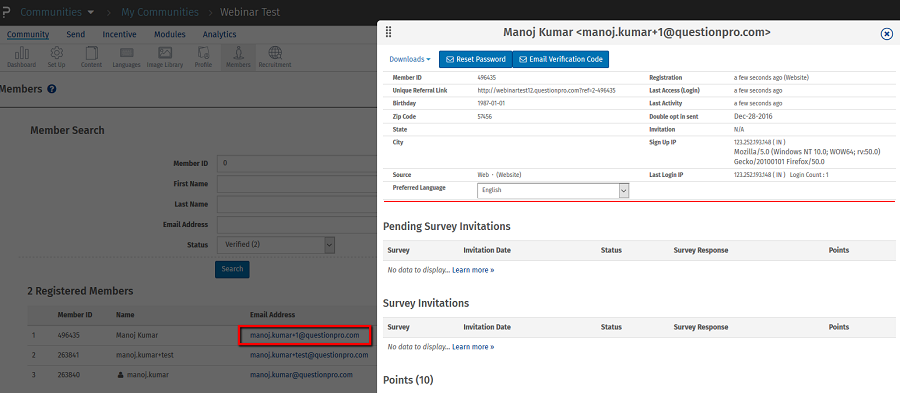This screenshot has width=900, height=393.
Task: Click the Zip Code value 57456
Action: point(485,116)
